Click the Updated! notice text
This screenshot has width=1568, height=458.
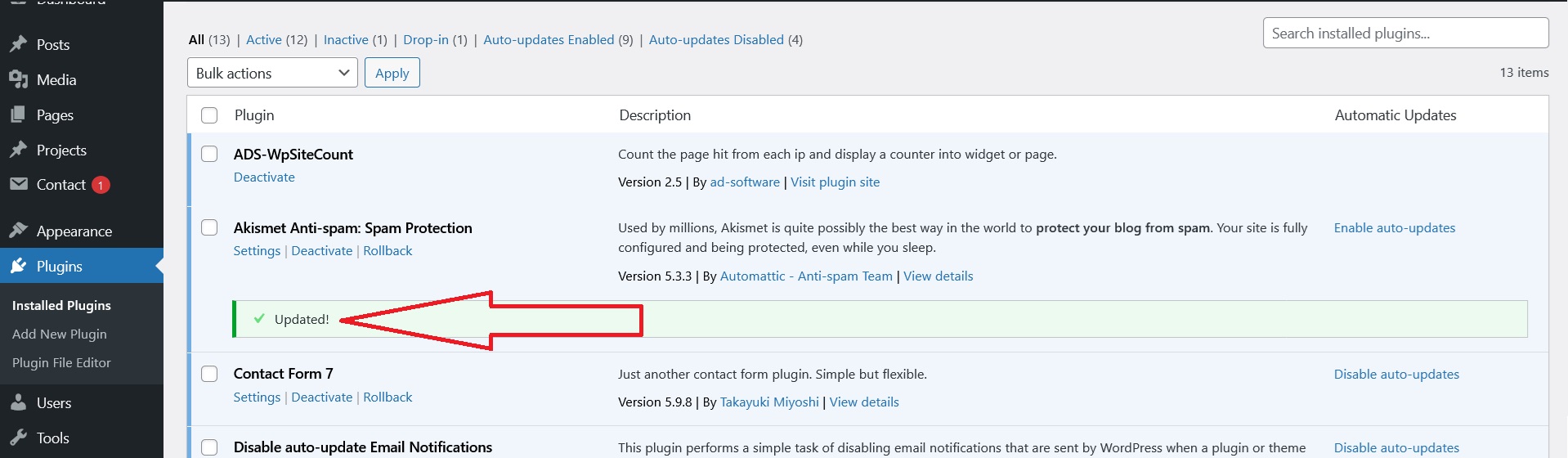(302, 319)
